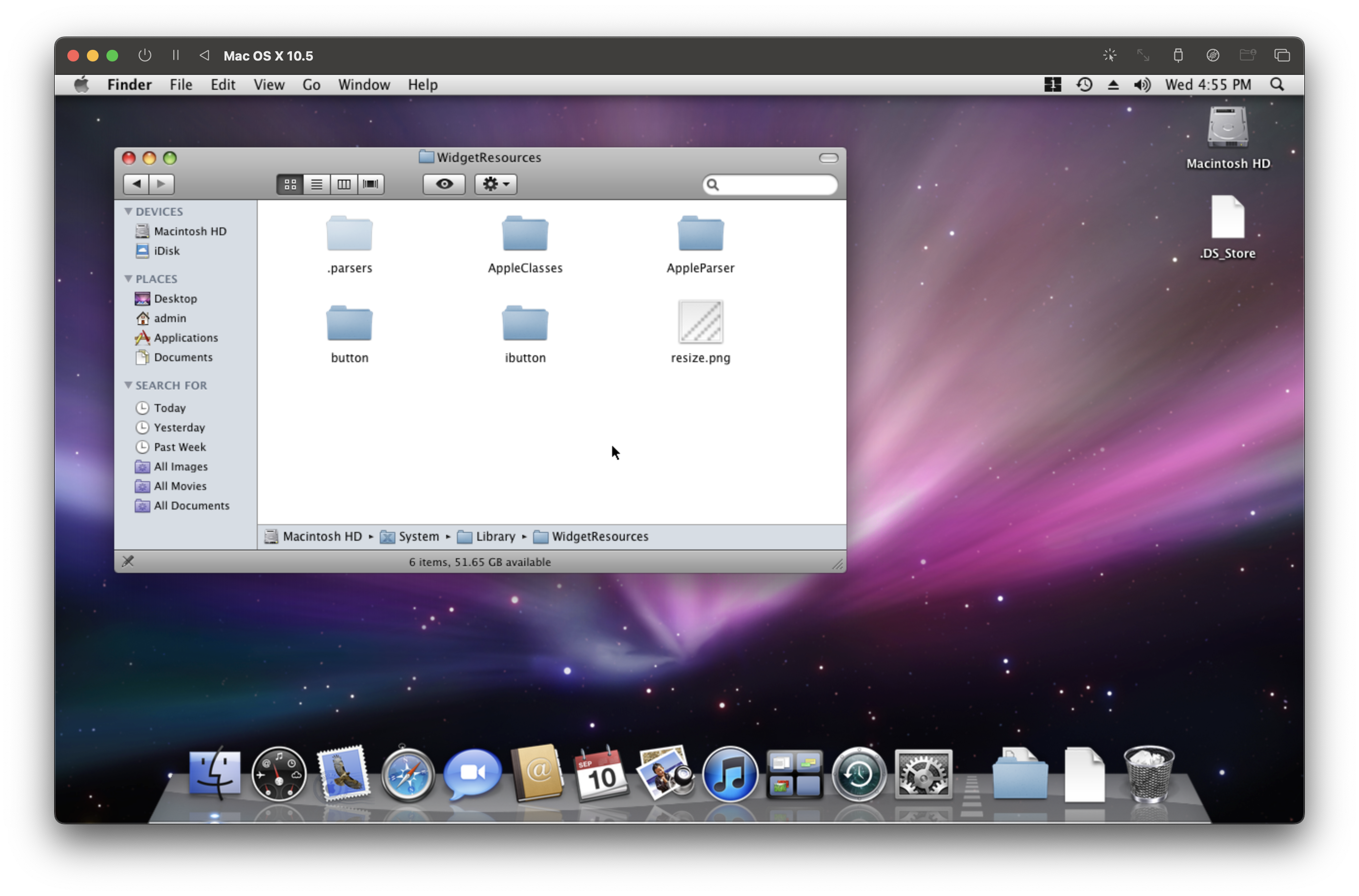1359x896 pixels.
Task: Select the ibutton folder
Action: point(525,323)
